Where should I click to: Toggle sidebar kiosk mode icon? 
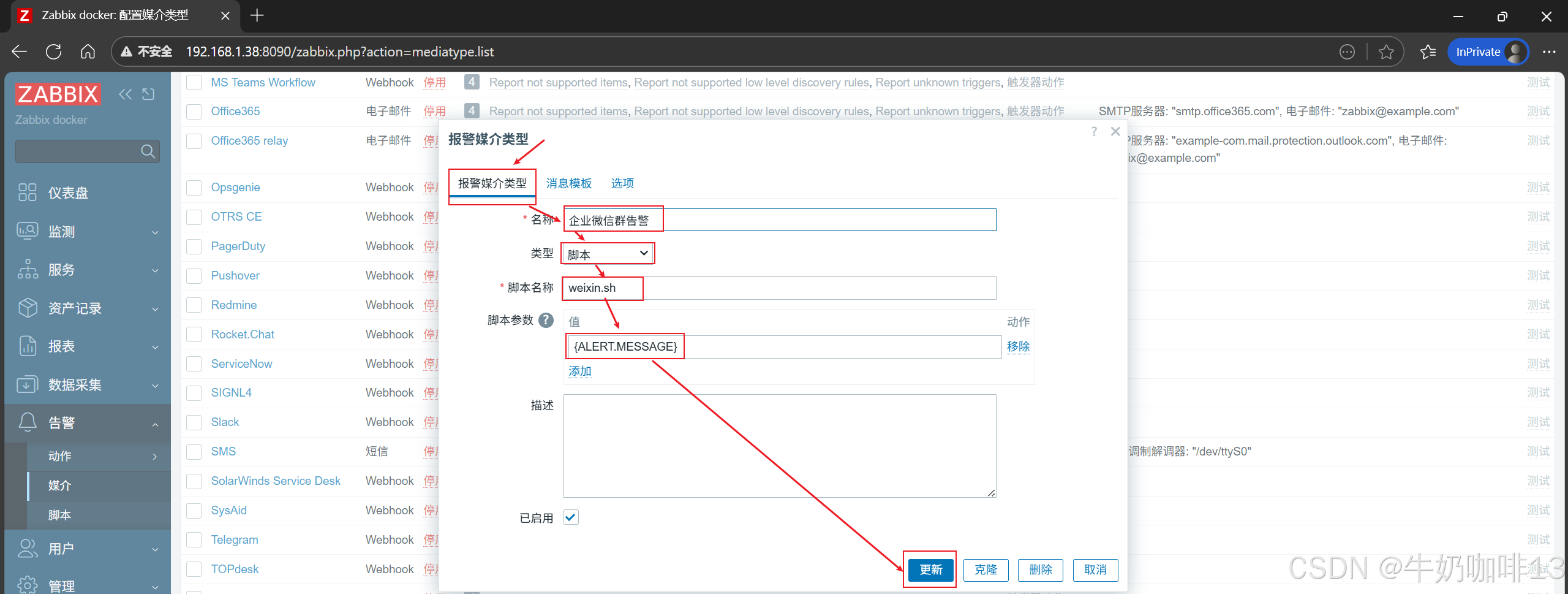click(148, 94)
